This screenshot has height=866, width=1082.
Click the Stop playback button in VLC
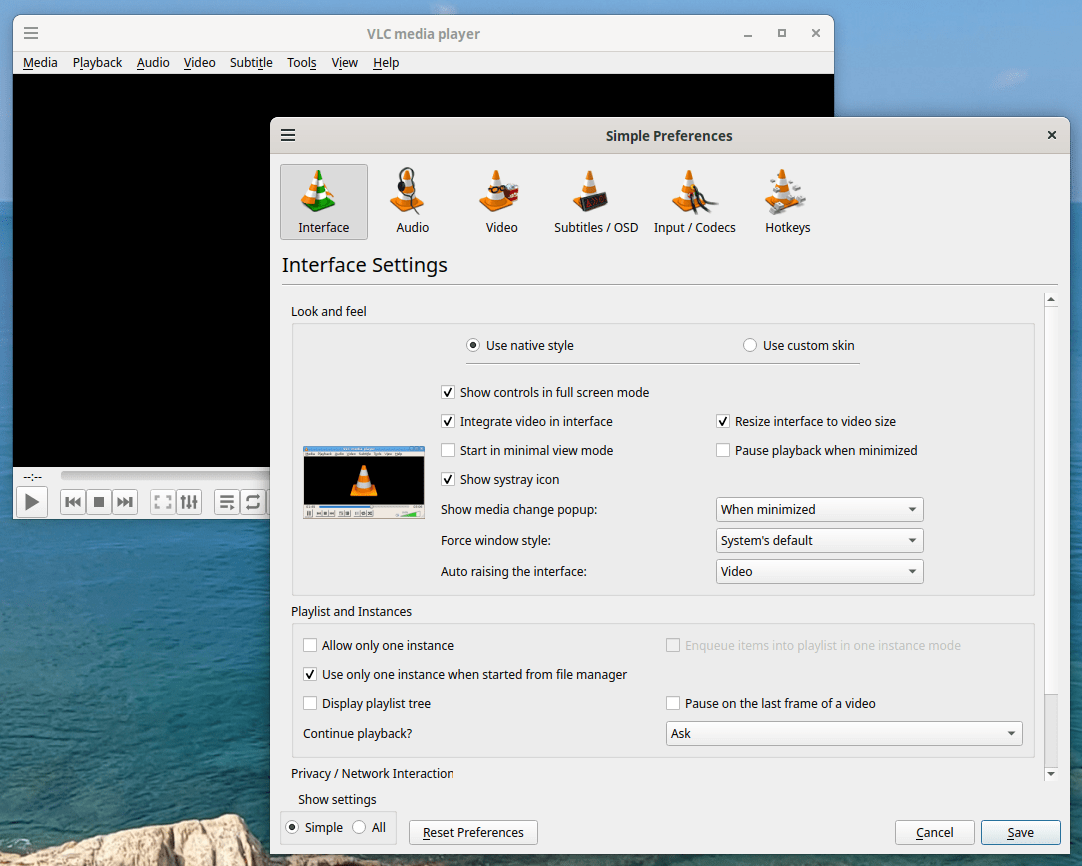coord(99,502)
